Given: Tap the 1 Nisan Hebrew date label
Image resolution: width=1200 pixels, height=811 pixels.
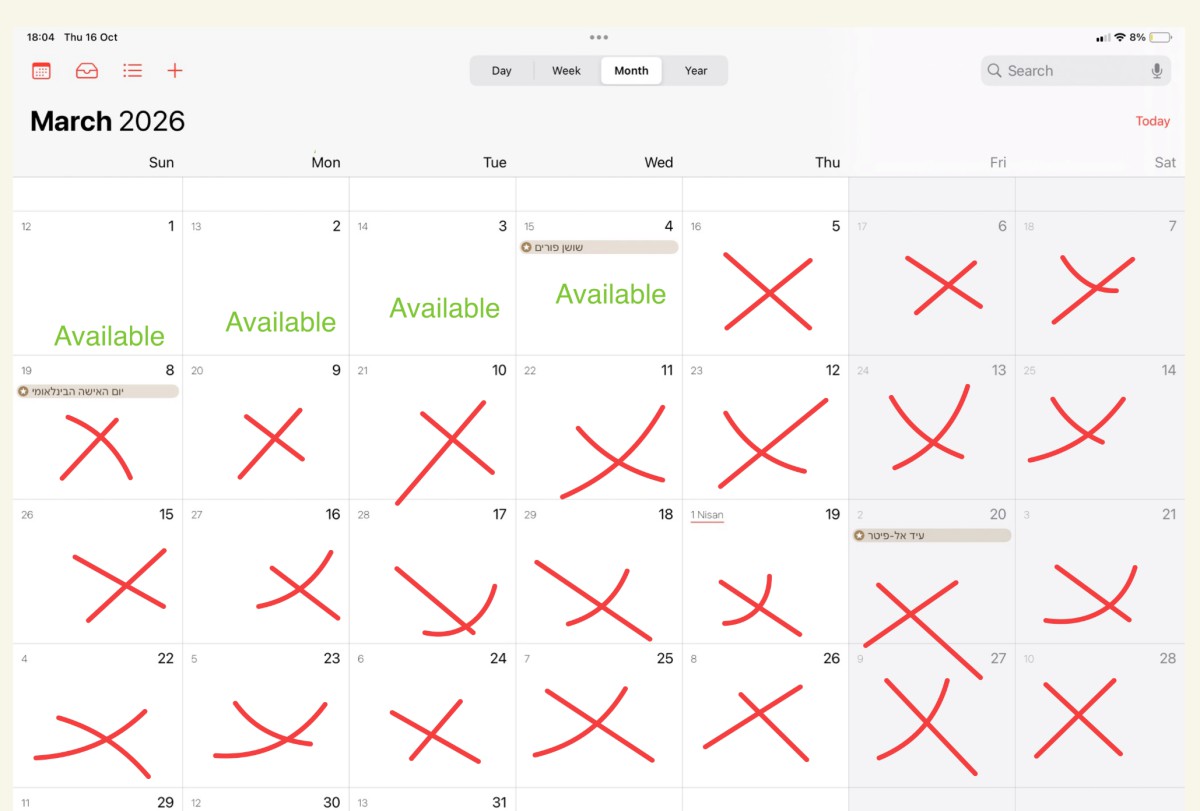Looking at the screenshot, I should pyautogui.click(x=707, y=515).
